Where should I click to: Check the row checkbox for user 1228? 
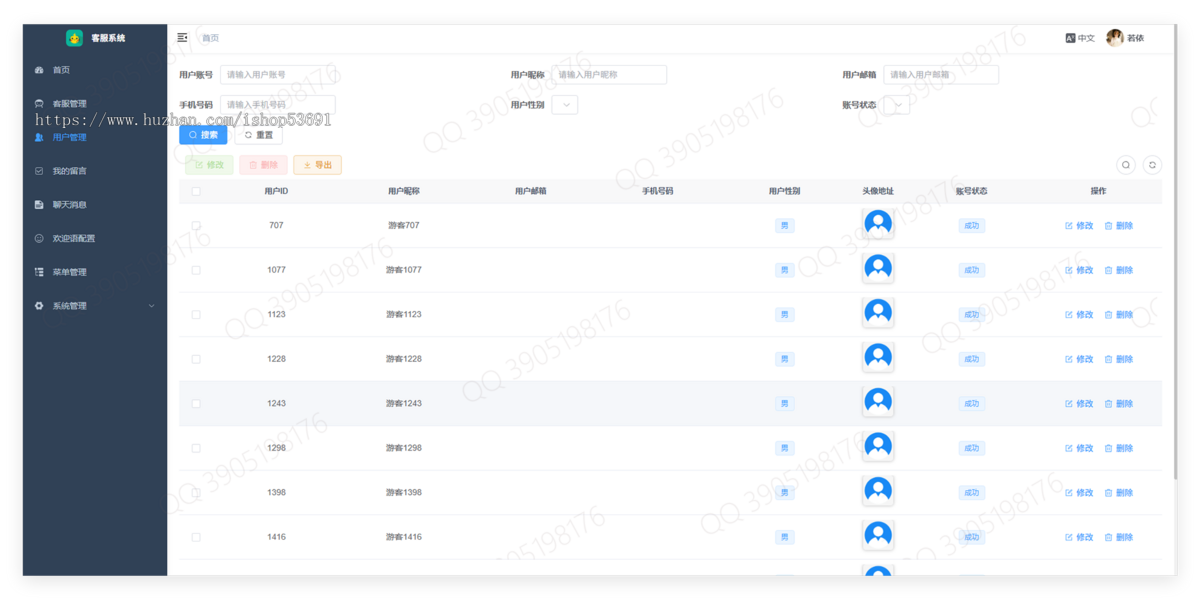pyautogui.click(x=196, y=359)
